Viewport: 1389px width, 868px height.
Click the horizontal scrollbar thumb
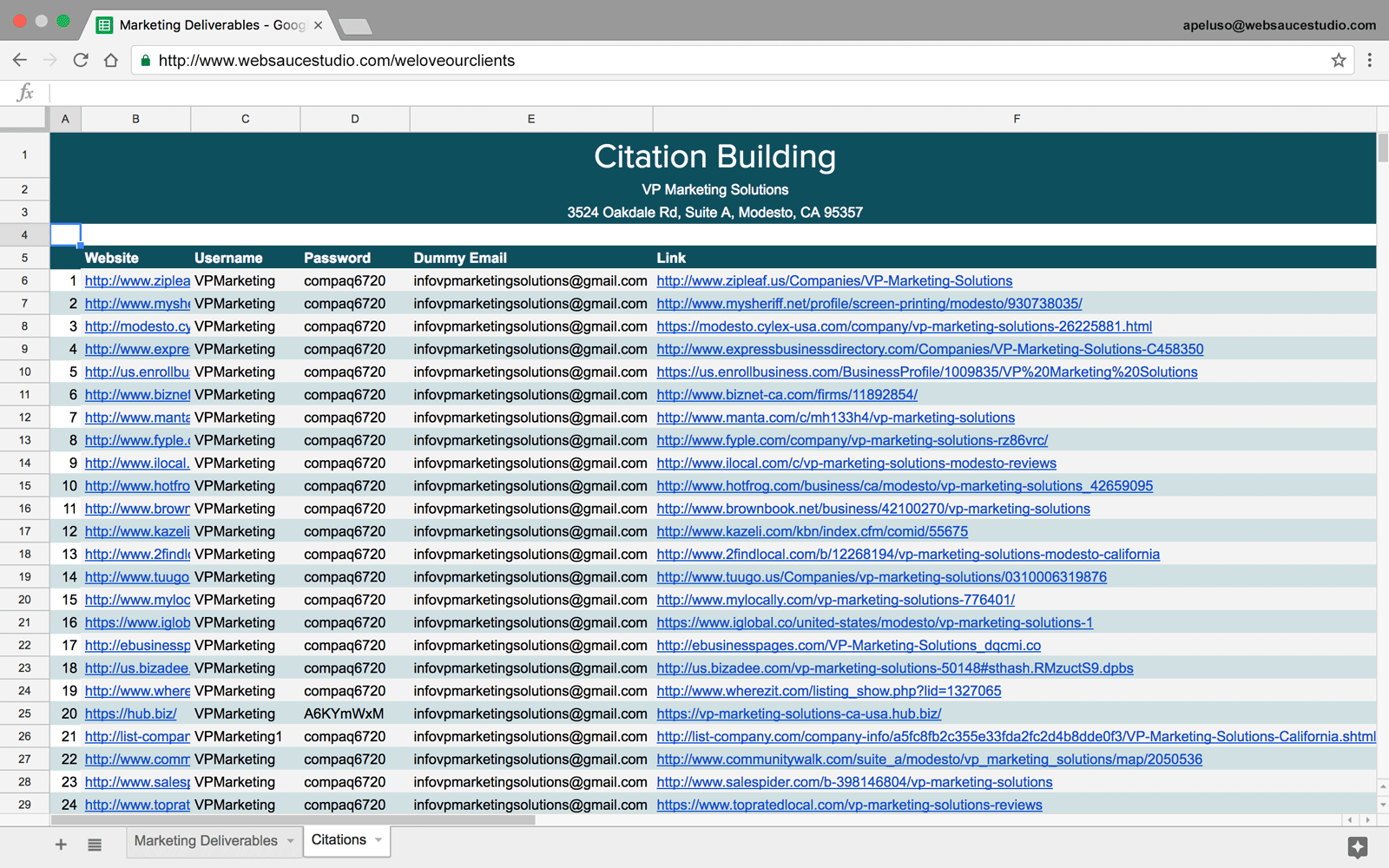pos(293,819)
